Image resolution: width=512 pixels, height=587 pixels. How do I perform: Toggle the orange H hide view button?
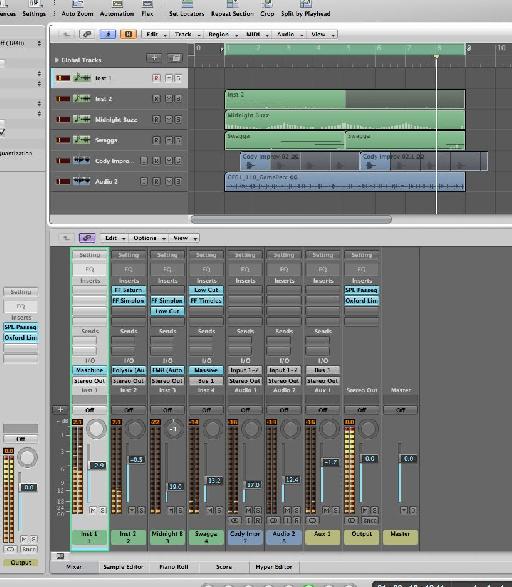point(128,34)
